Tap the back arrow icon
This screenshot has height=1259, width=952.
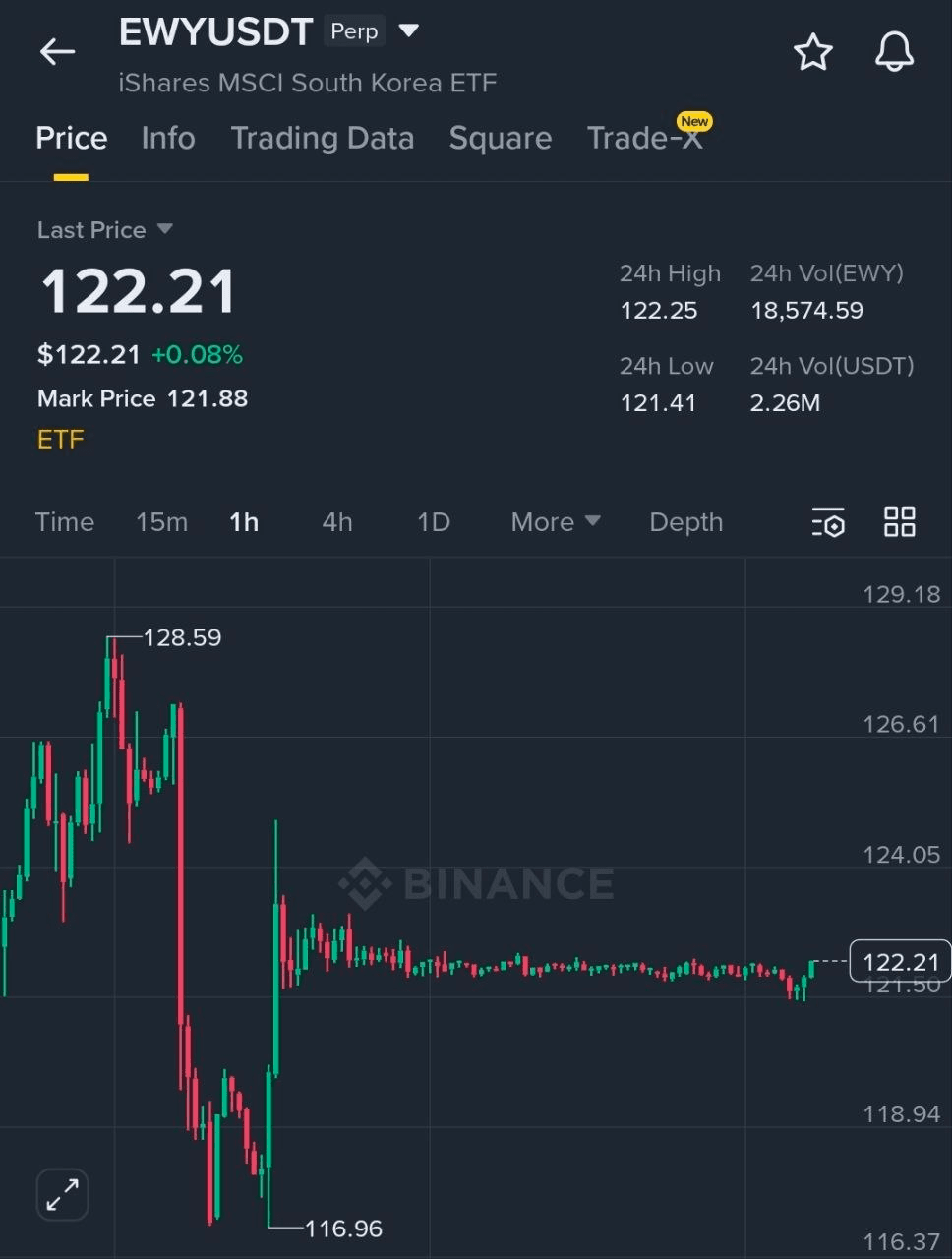point(57,52)
